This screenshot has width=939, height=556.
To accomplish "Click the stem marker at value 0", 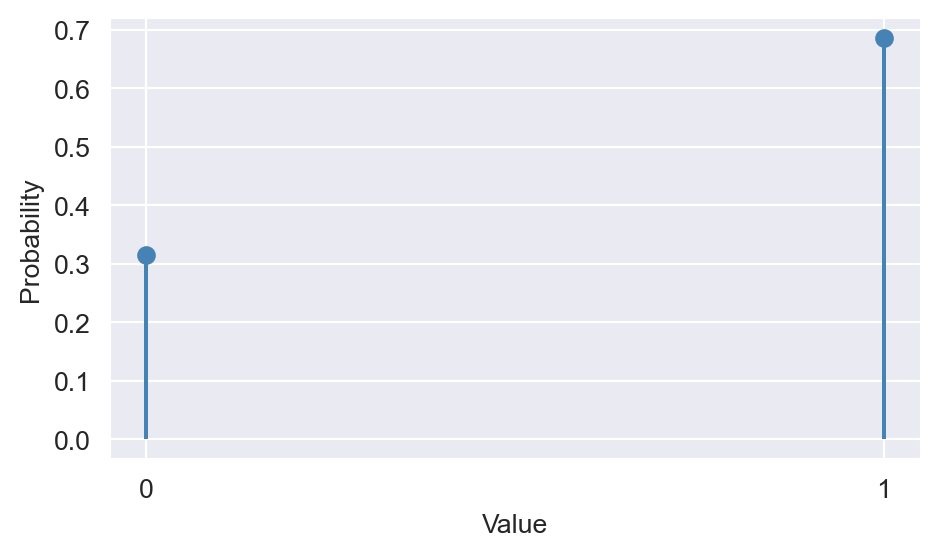I will 146,256.
